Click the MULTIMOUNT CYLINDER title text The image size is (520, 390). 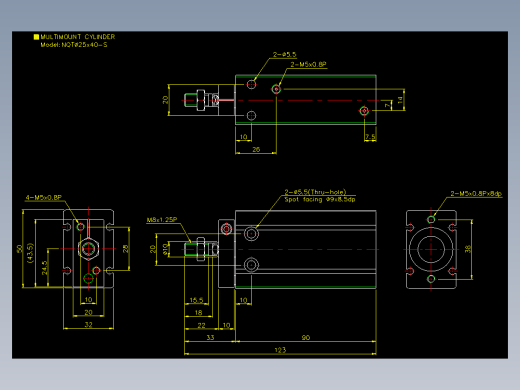(78, 37)
